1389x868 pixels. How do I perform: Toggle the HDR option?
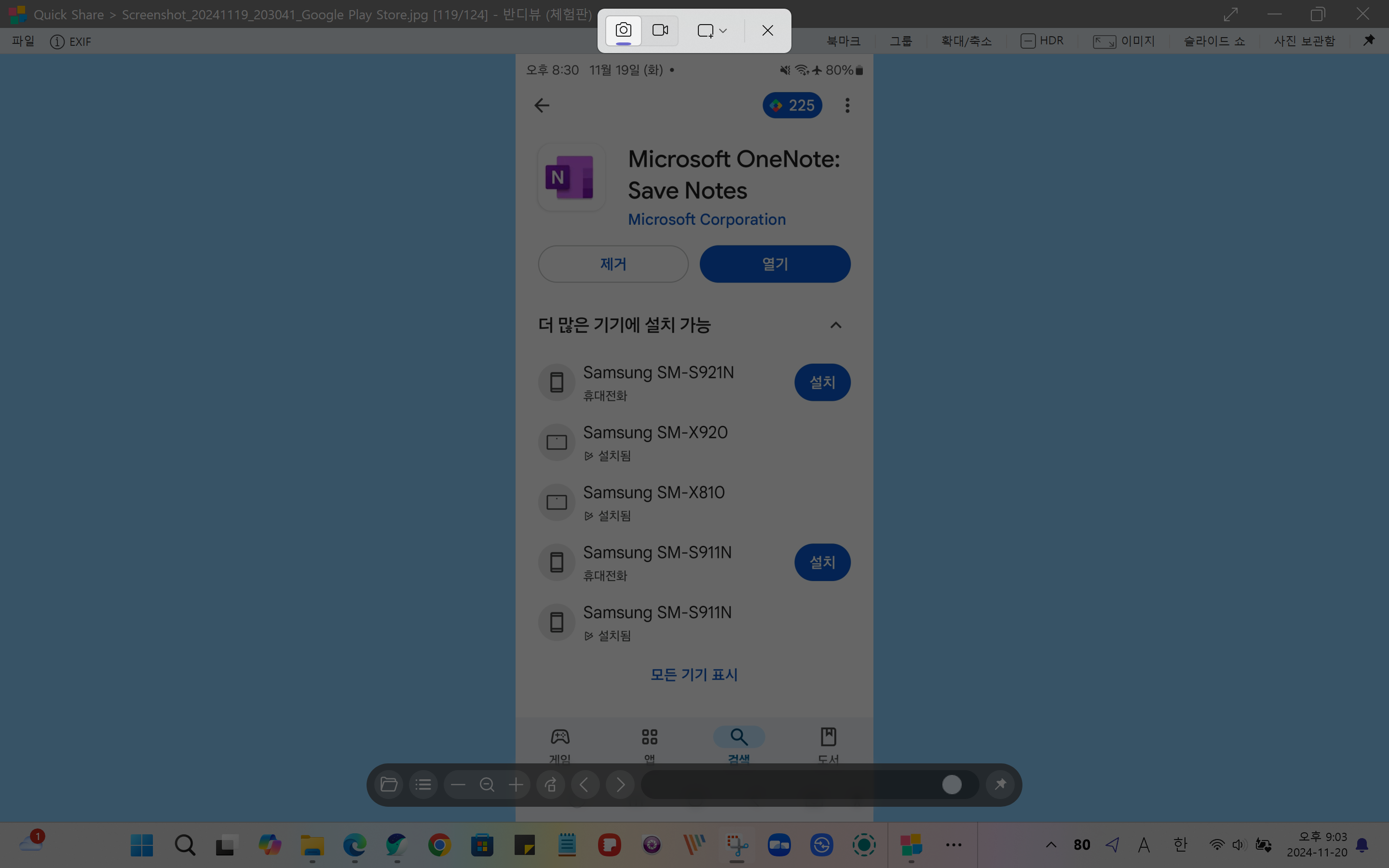(1042, 41)
